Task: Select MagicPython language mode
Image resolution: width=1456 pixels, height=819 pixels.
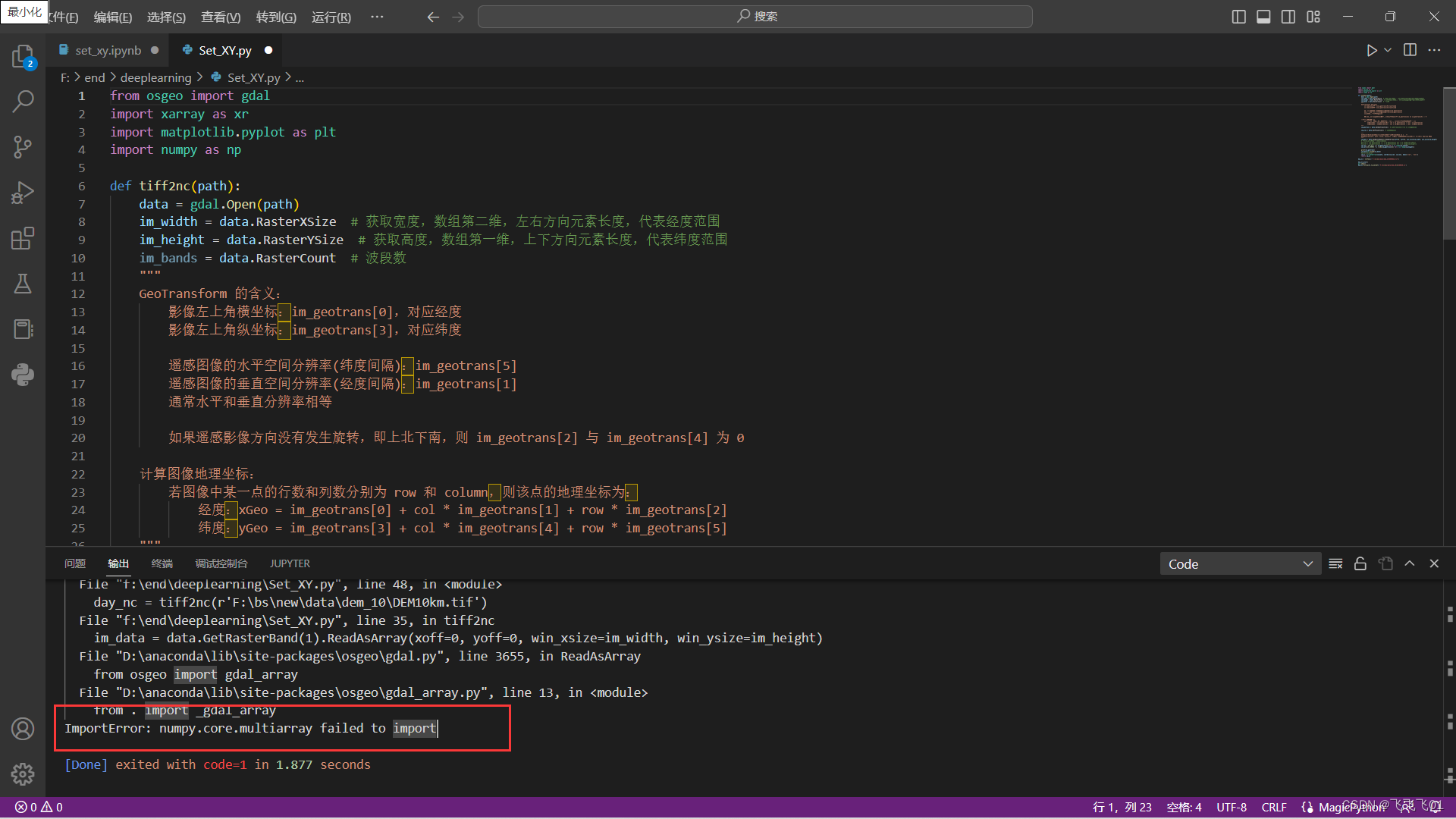Action: 1352,807
